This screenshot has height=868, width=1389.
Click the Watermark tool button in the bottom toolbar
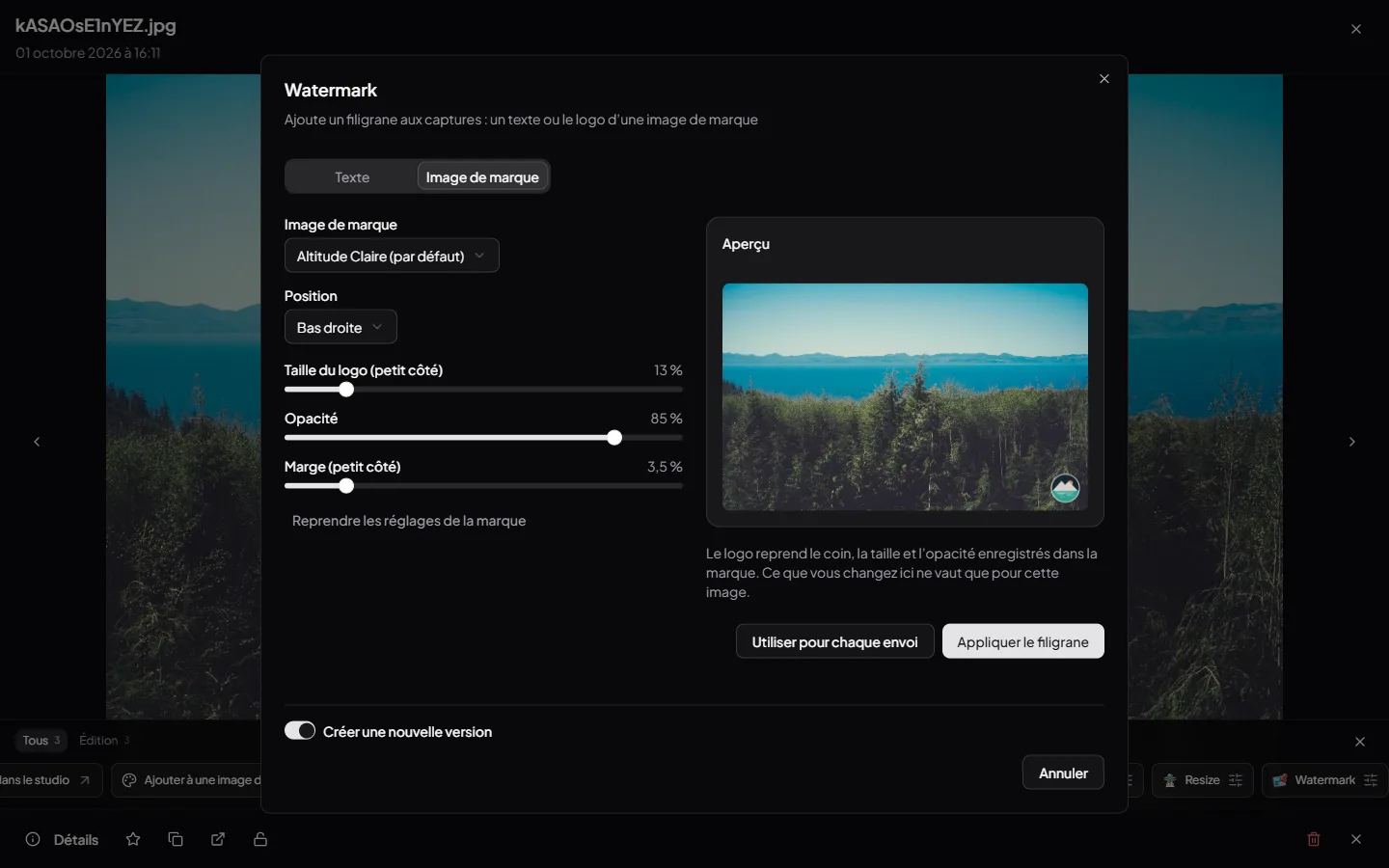(1325, 780)
